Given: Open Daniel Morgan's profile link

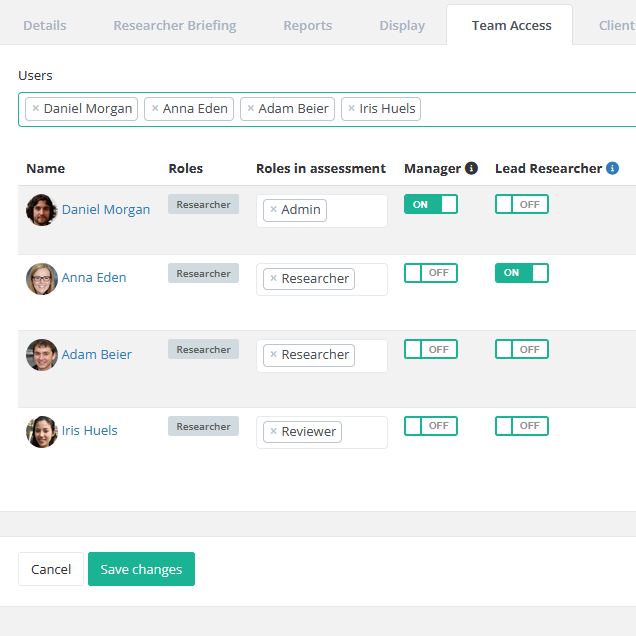Looking at the screenshot, I should (x=106, y=210).
